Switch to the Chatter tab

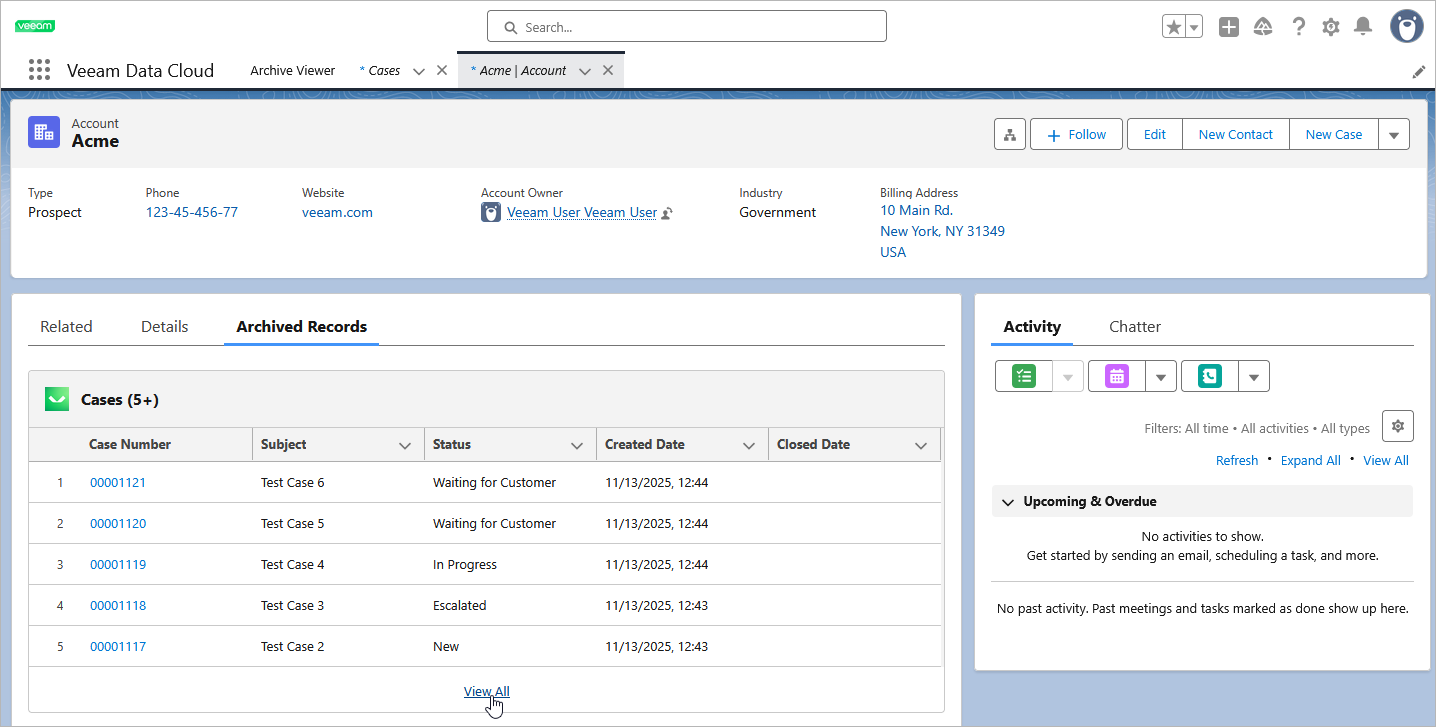point(1135,326)
